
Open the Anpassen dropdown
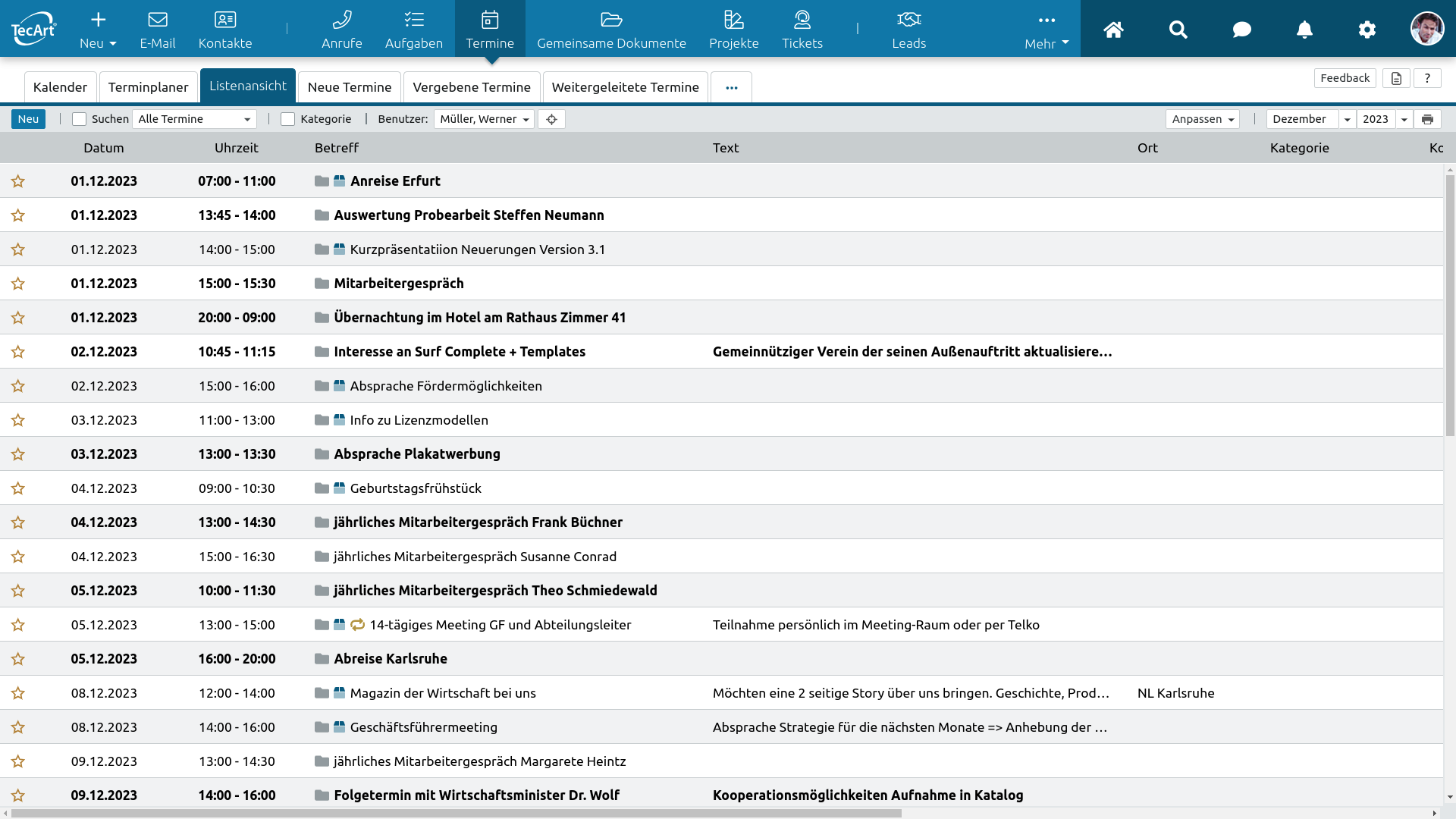point(1202,119)
